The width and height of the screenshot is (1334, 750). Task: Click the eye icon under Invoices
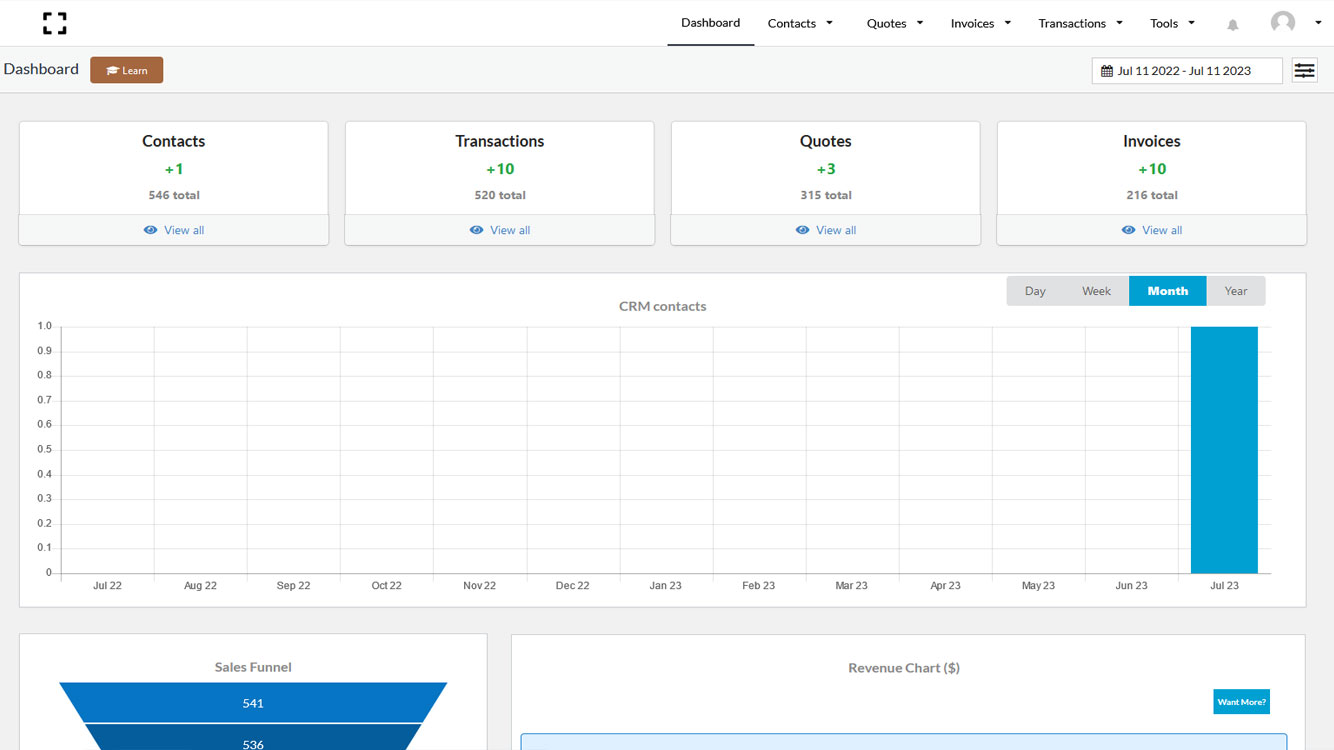coord(1128,230)
